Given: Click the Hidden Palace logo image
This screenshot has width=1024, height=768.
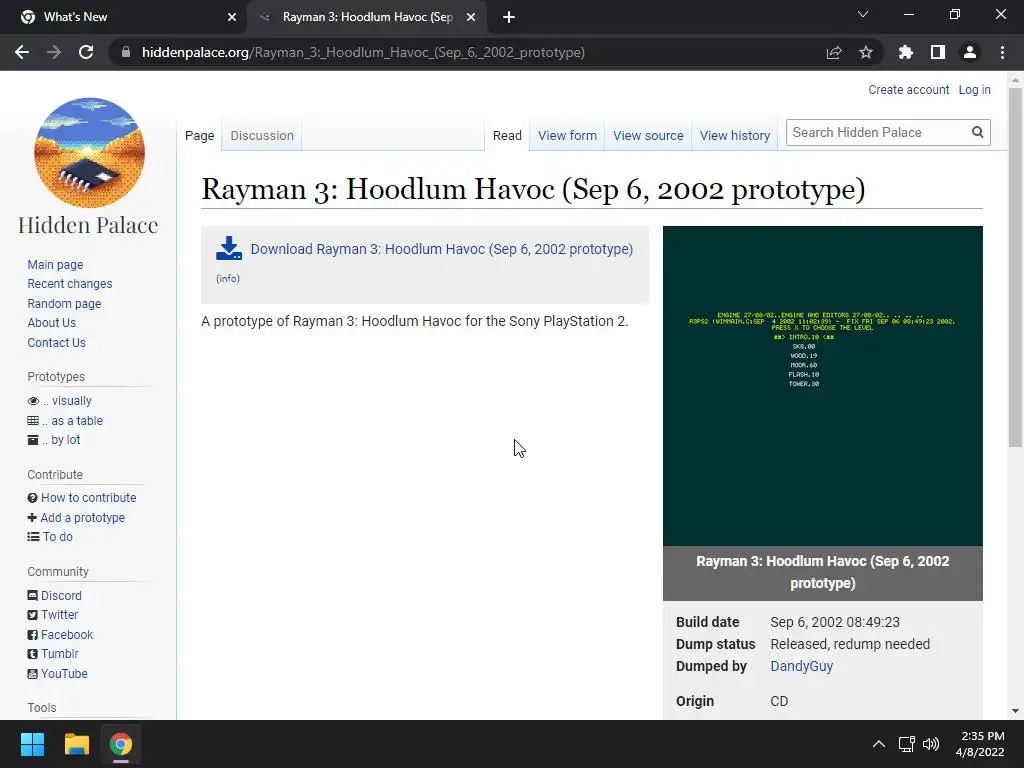Looking at the screenshot, I should pos(89,153).
